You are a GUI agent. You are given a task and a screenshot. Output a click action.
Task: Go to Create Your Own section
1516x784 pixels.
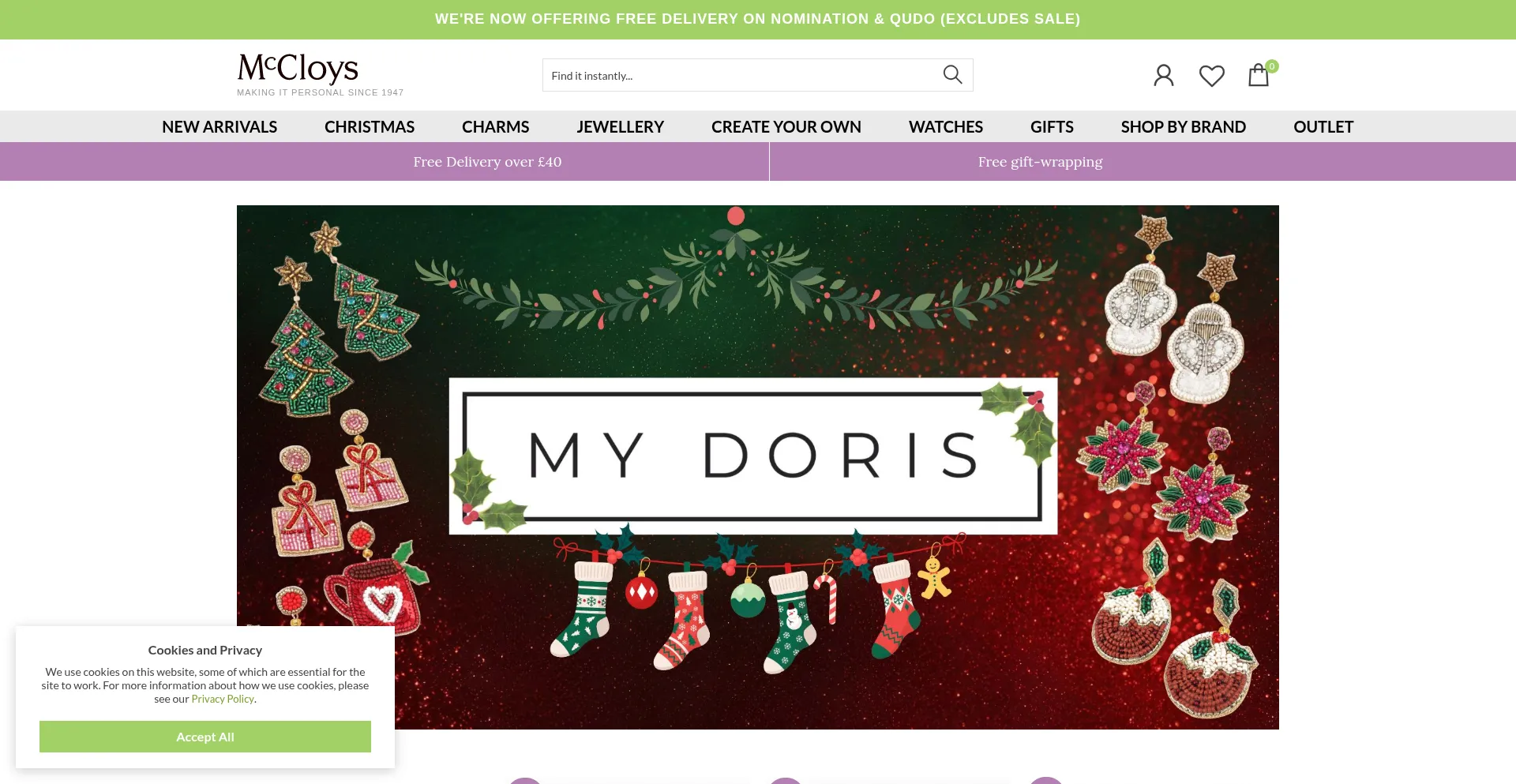pyautogui.click(x=786, y=126)
